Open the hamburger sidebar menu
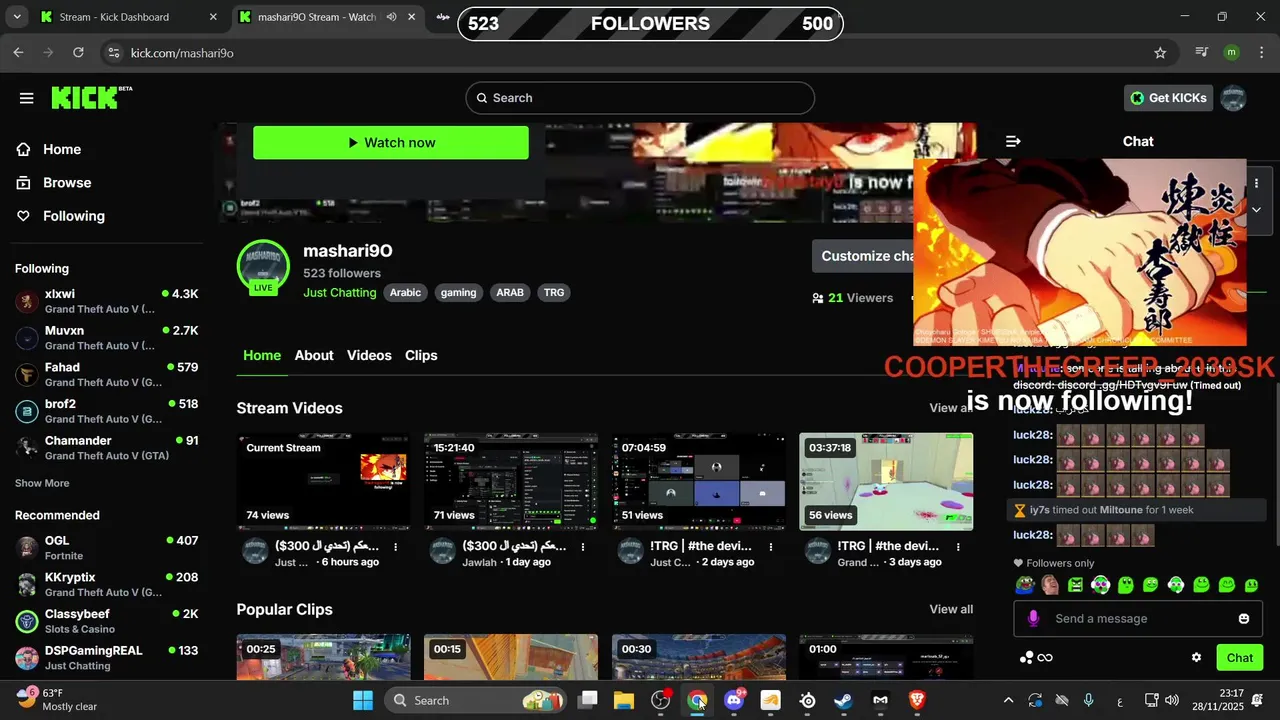 [27, 98]
